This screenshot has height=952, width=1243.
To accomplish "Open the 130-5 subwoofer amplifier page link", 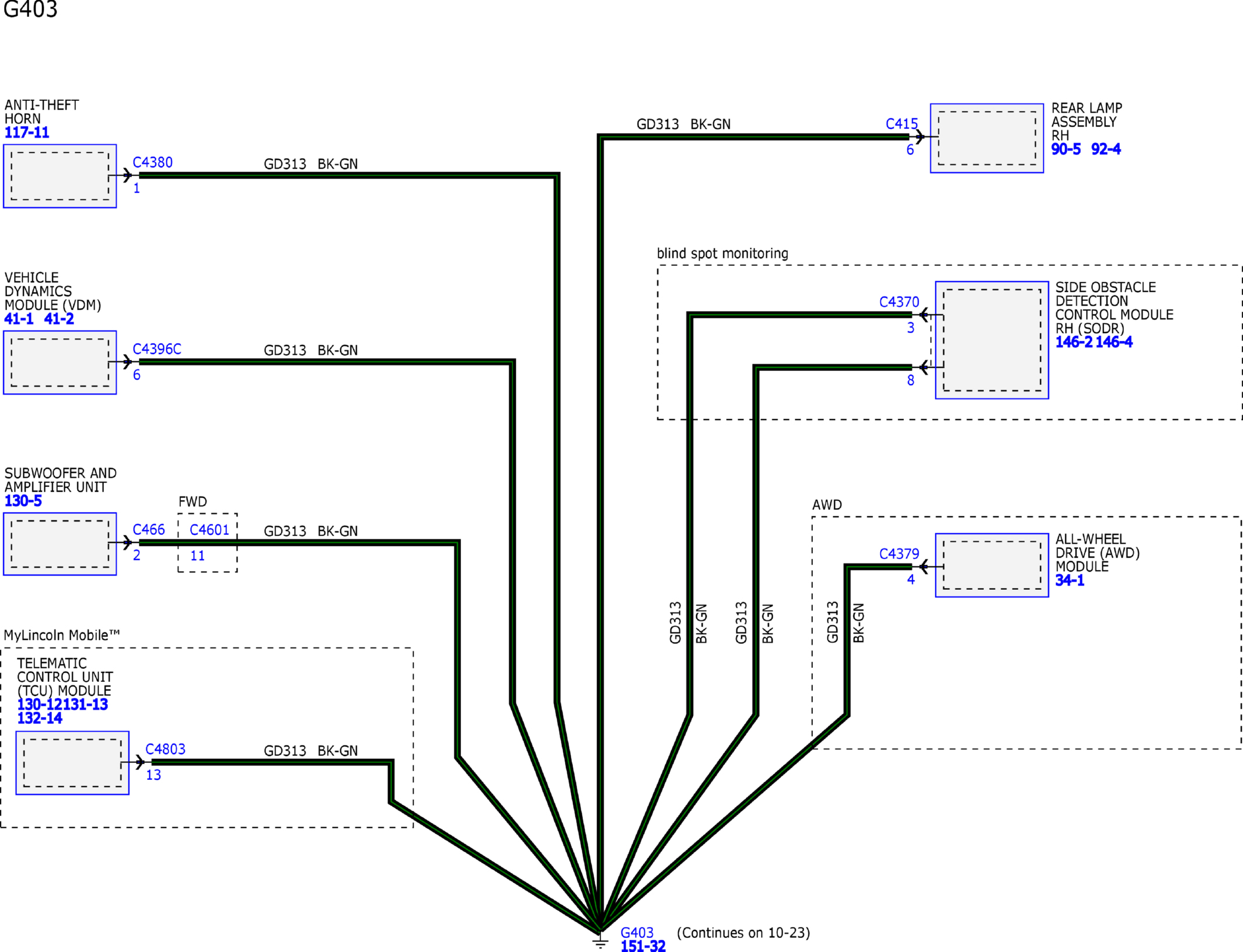I will pyautogui.click(x=23, y=501).
